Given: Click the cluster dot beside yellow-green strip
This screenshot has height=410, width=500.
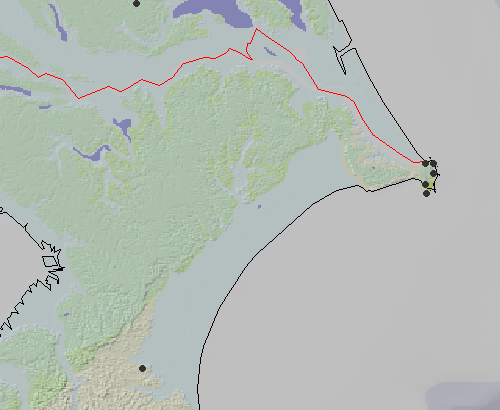Looking at the screenshot, I should pyautogui.click(x=425, y=184).
